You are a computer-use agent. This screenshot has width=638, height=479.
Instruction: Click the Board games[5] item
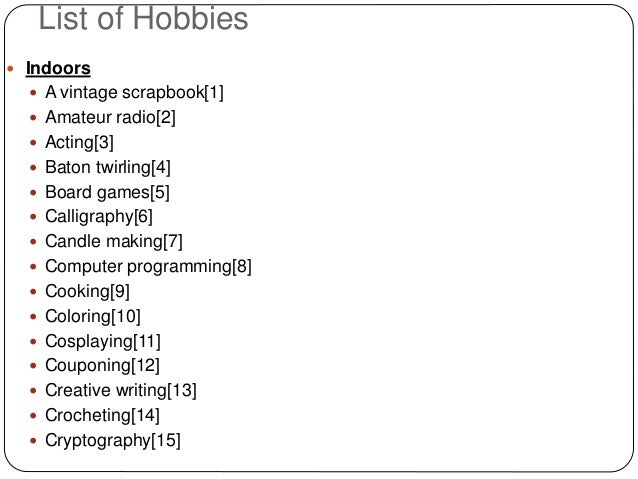107,192
